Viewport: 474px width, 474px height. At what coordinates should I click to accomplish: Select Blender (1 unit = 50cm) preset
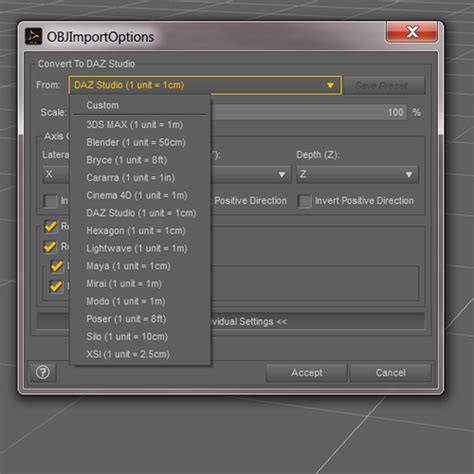(x=140, y=142)
